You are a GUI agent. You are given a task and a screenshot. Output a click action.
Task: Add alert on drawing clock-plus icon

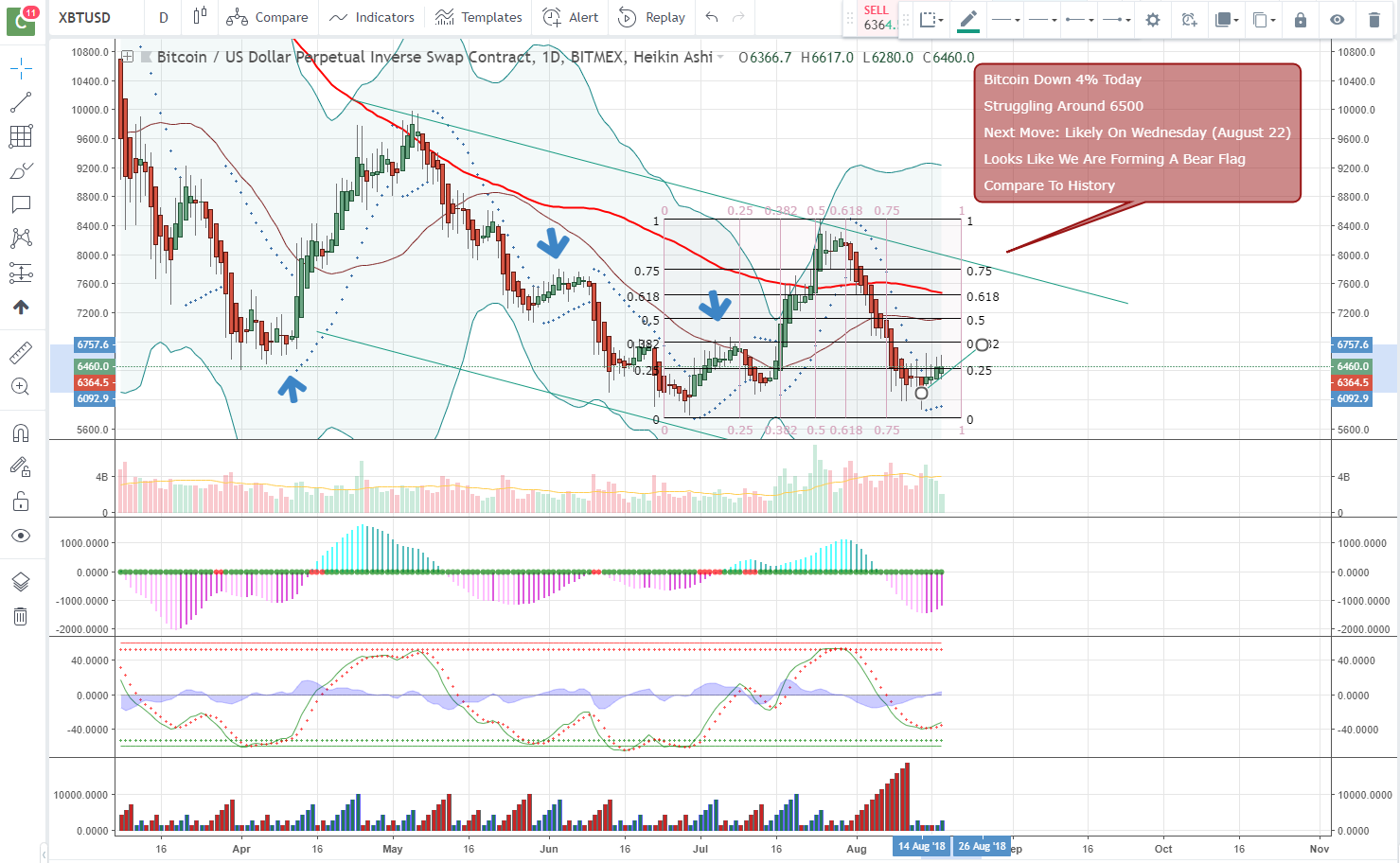tap(1190, 19)
